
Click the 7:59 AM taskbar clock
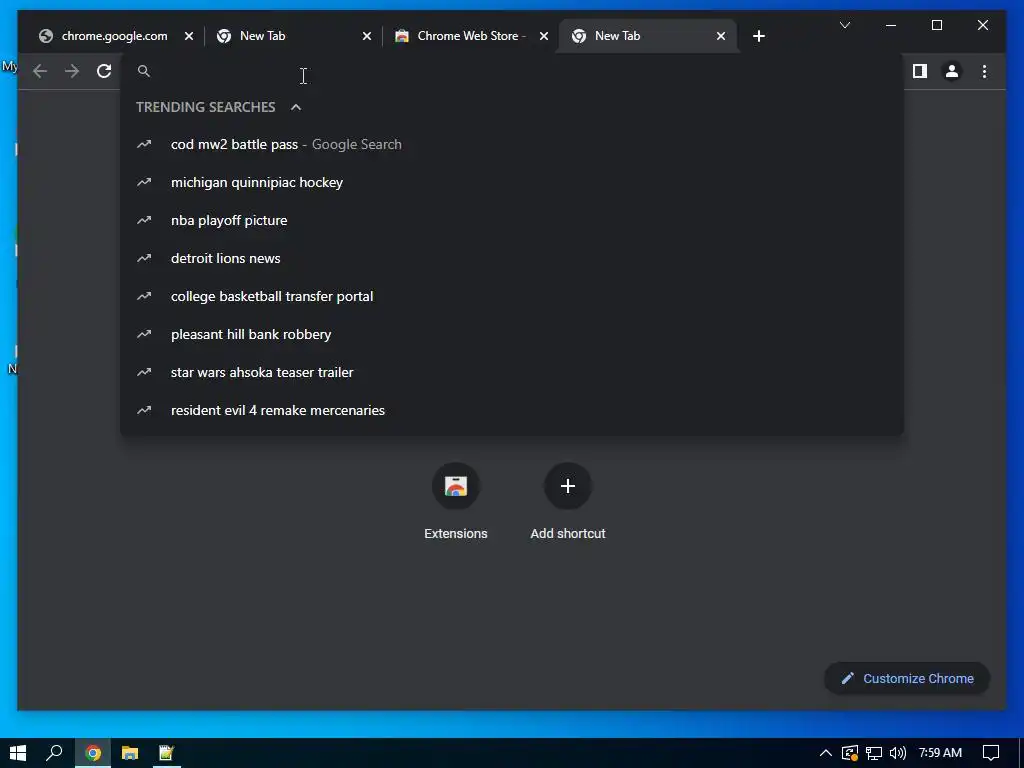click(x=940, y=753)
